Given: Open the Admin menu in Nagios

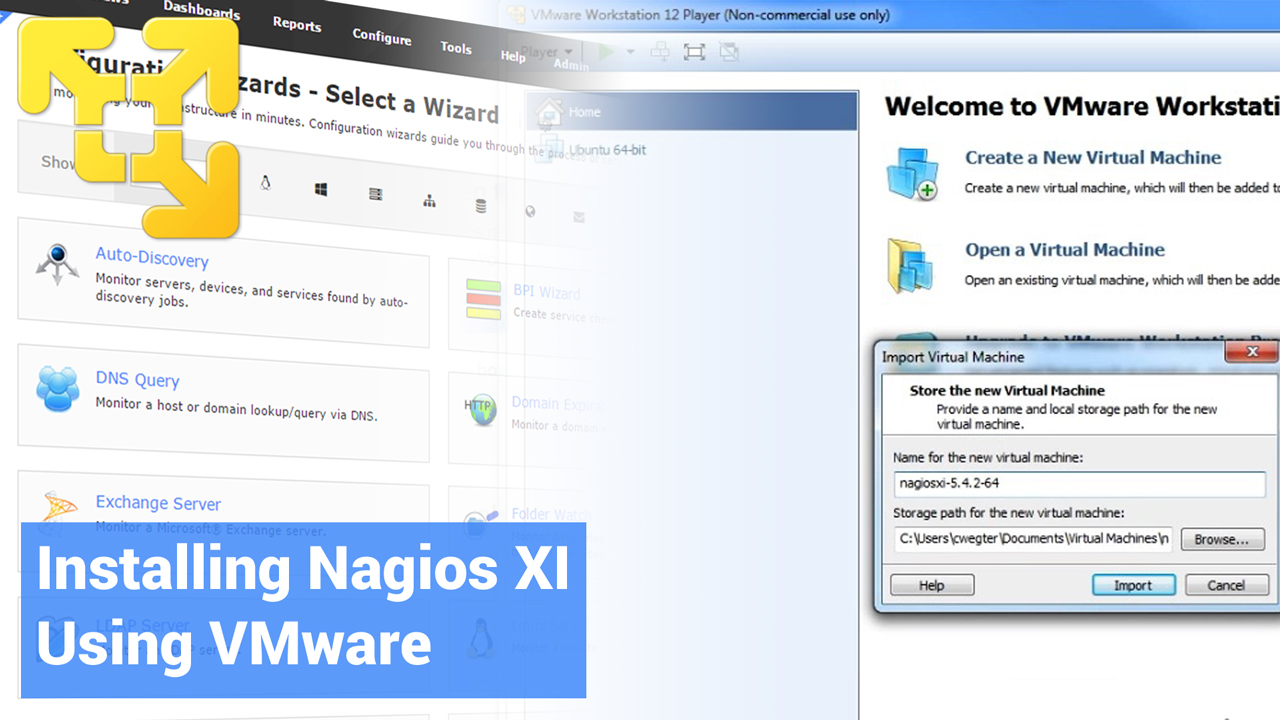Looking at the screenshot, I should tap(571, 65).
